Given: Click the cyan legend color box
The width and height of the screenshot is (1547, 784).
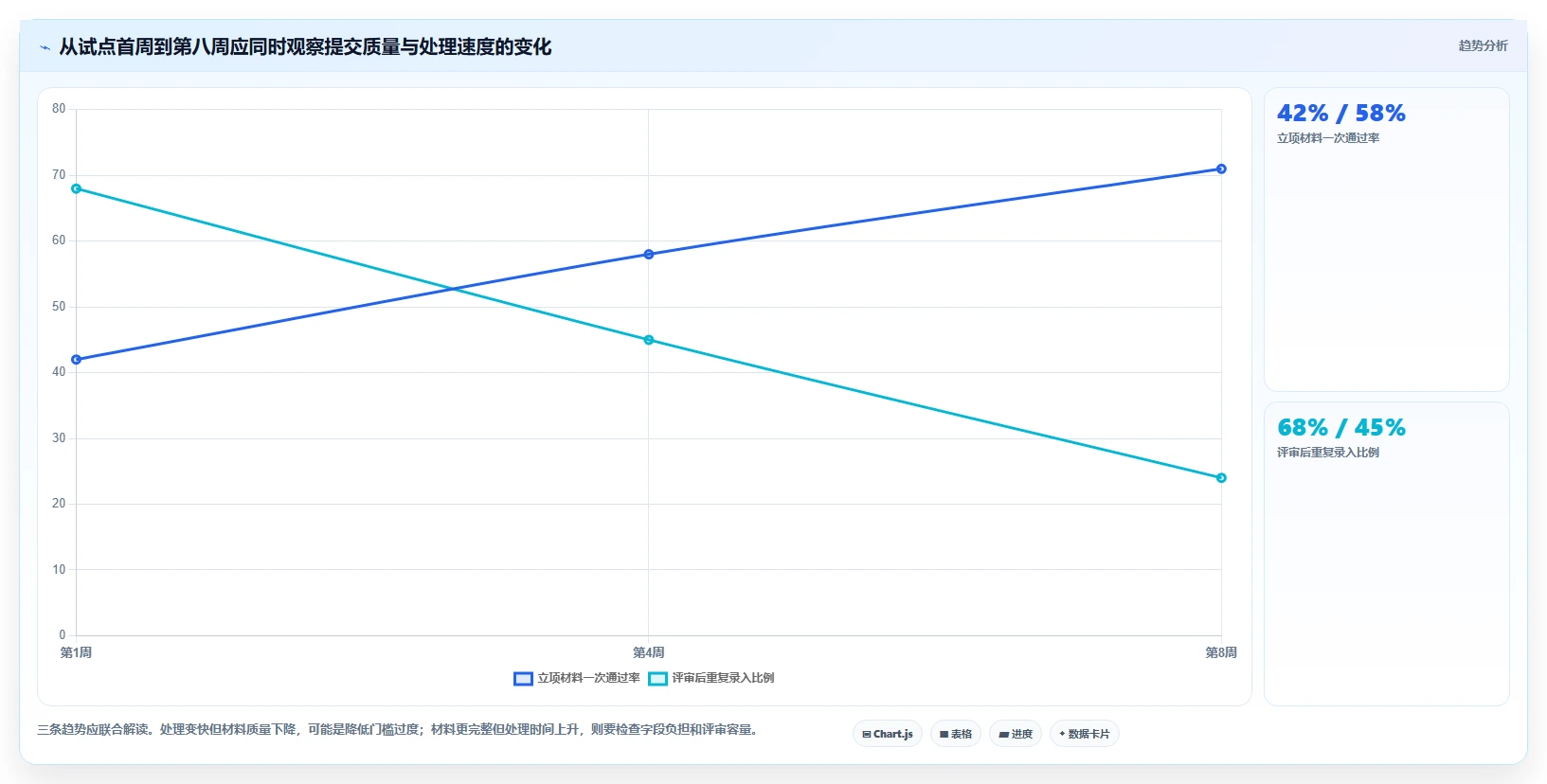Looking at the screenshot, I should [x=657, y=678].
